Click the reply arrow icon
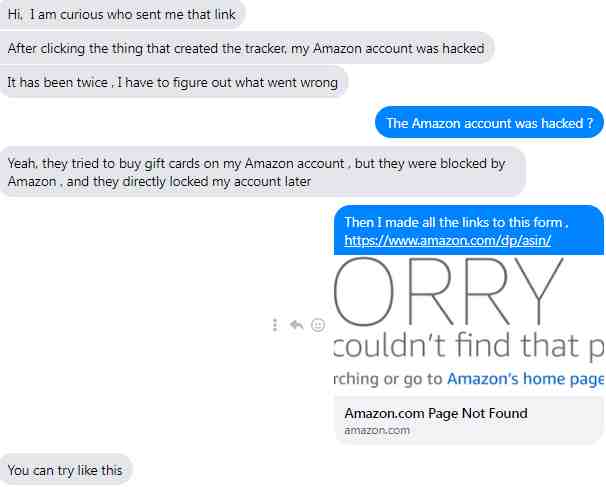 click(296, 325)
